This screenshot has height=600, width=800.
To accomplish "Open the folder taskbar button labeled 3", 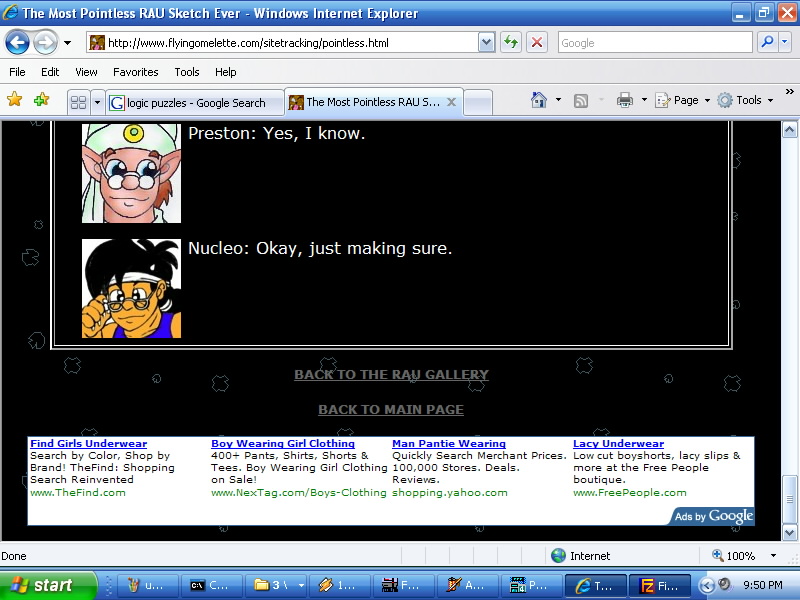I will (x=276, y=585).
